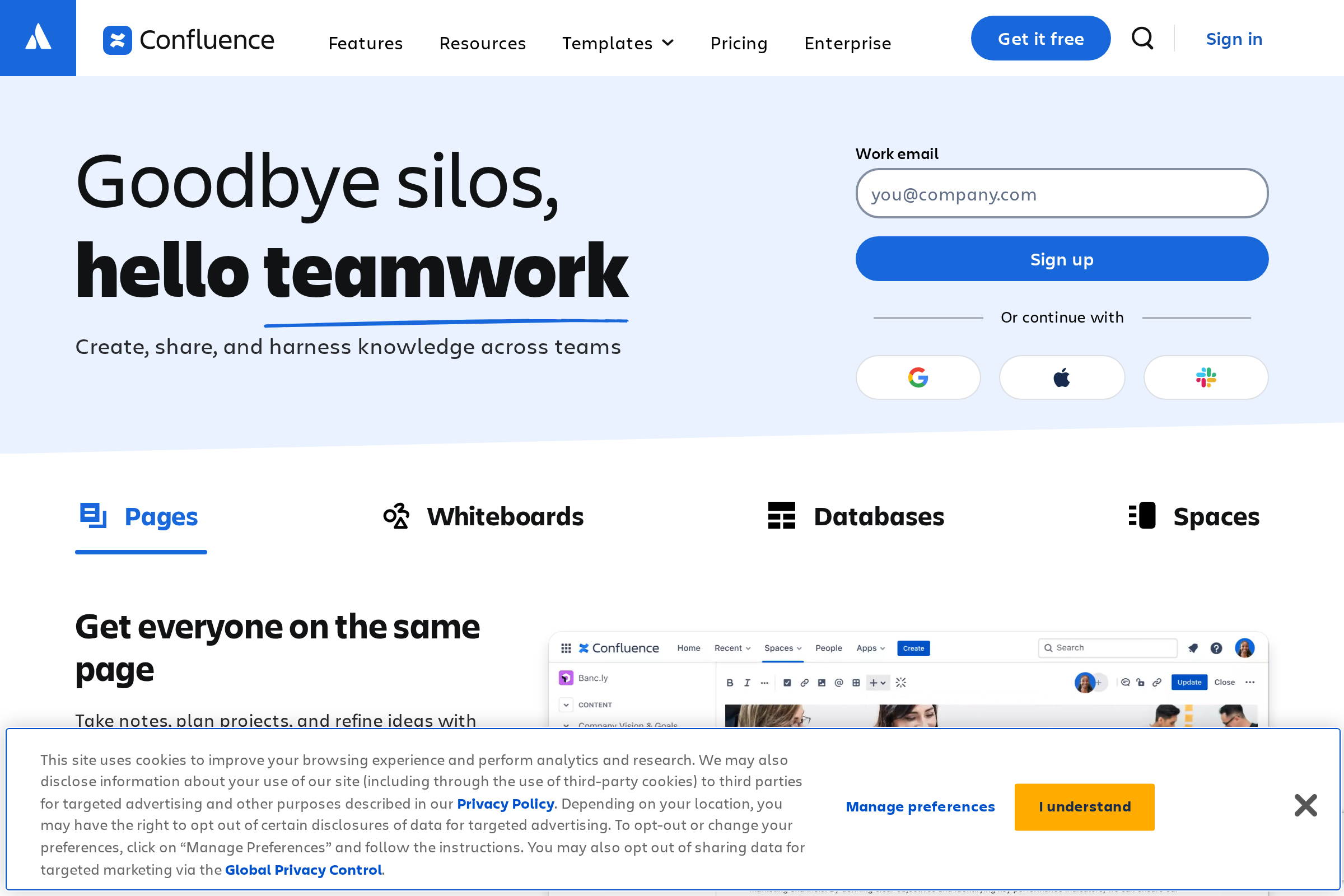Viewport: 1344px width, 896px height.
Task: Expand the Templates dropdown
Action: click(618, 43)
